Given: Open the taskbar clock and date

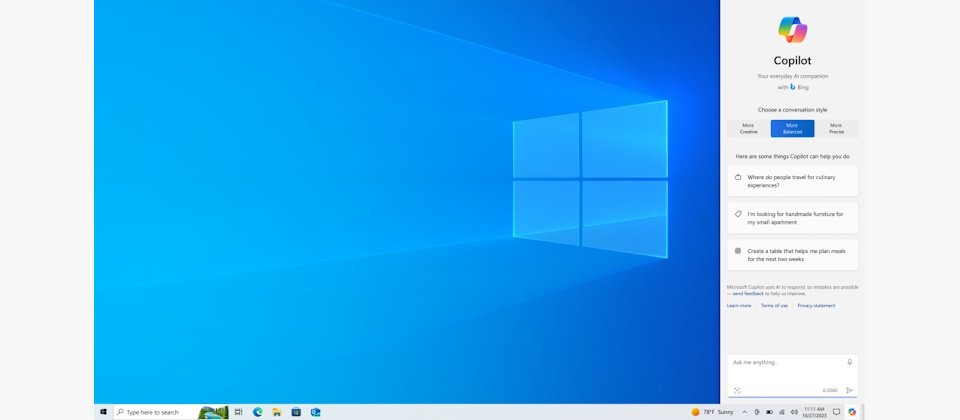Looking at the screenshot, I should pos(814,412).
